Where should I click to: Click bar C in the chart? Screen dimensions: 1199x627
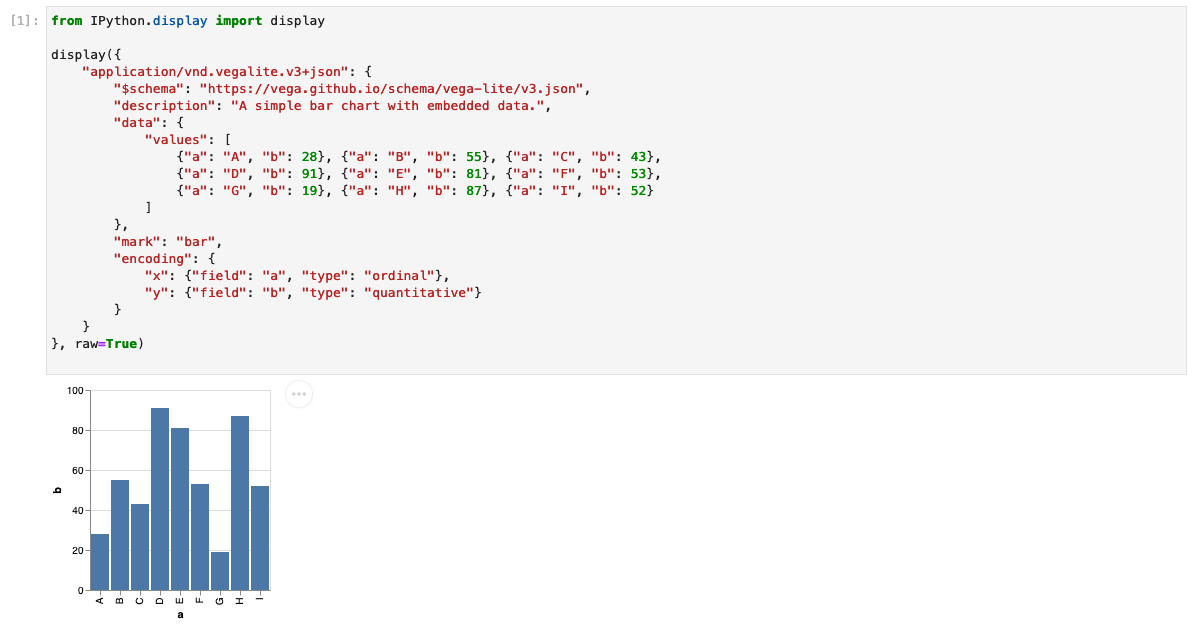tap(140, 547)
